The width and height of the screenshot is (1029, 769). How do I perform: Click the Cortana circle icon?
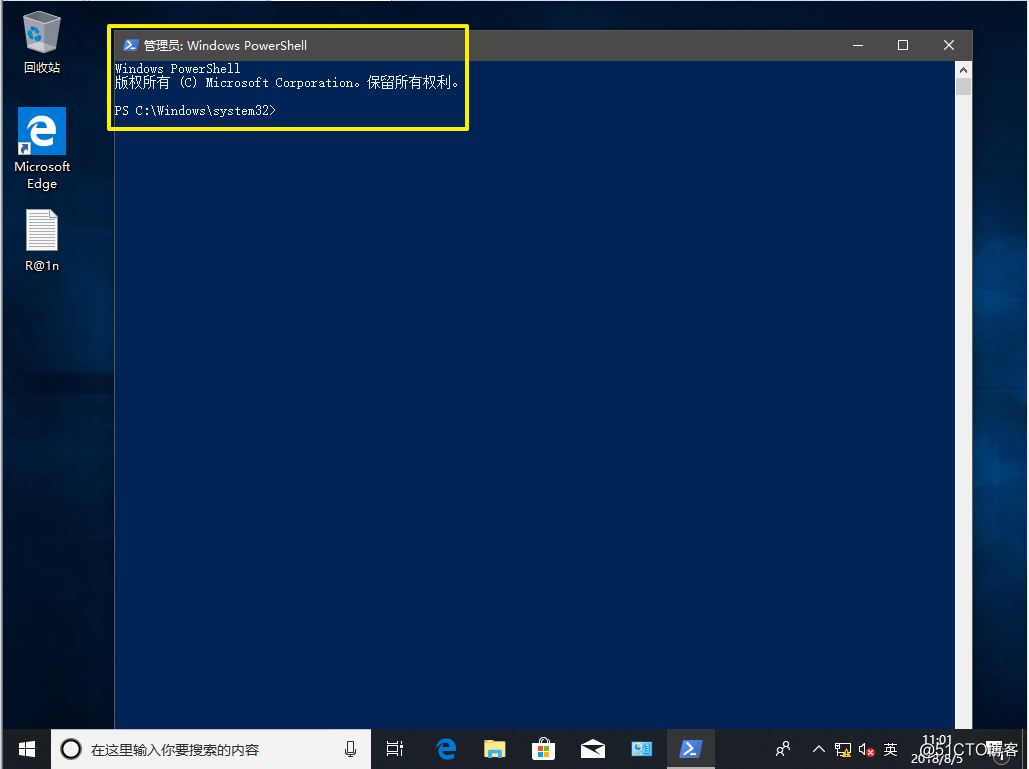tap(71, 749)
